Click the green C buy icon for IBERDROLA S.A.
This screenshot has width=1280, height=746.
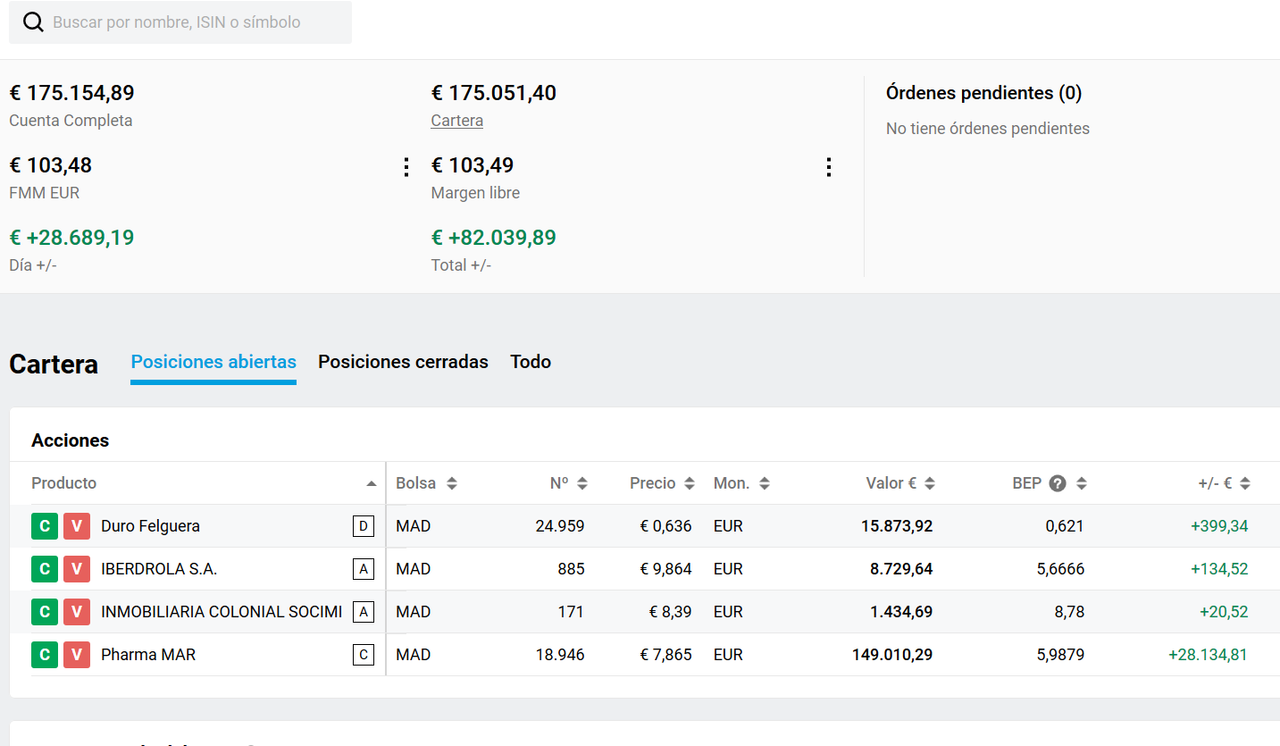[44, 569]
